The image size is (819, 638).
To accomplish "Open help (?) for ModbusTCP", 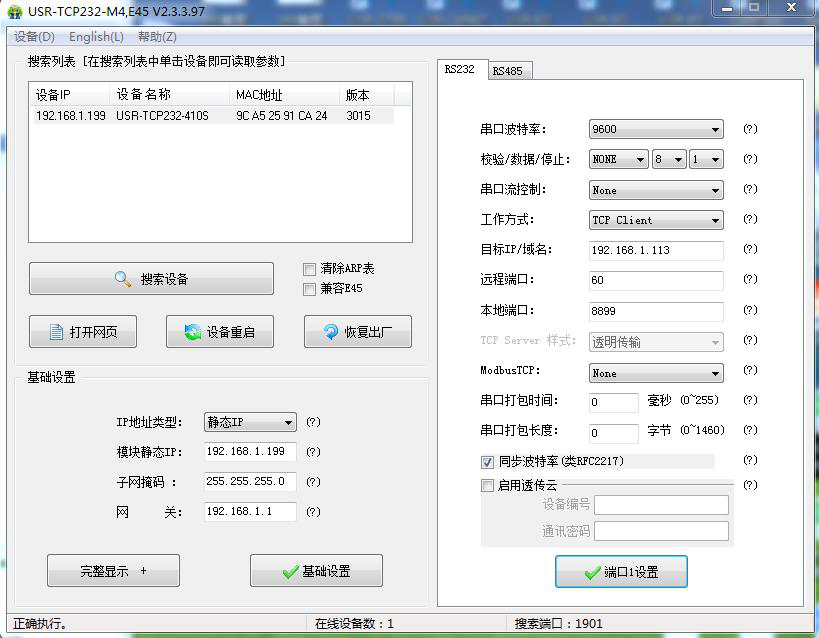I will click(750, 370).
